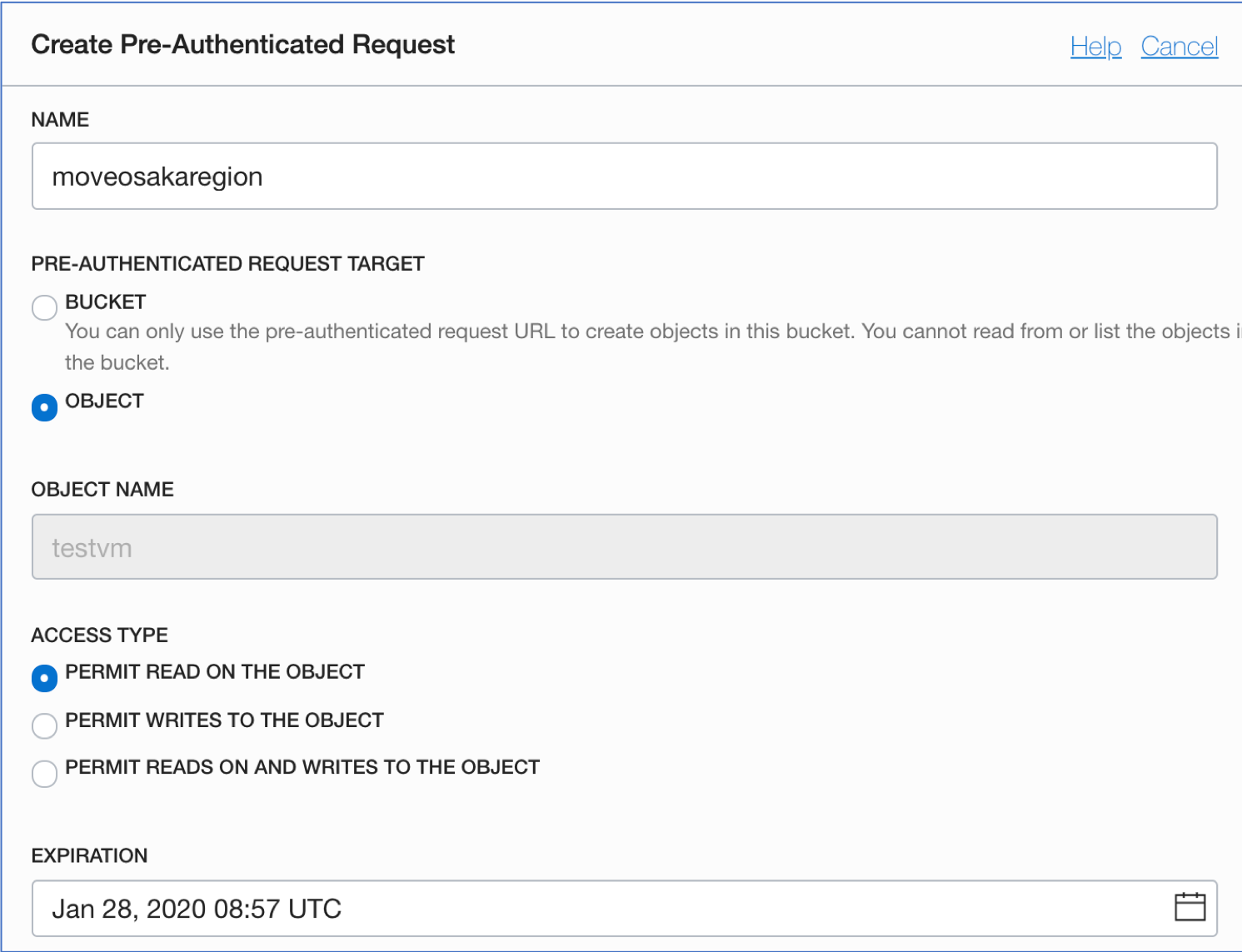This screenshot has width=1242, height=952.
Task: Open the expiration calendar picker icon
Action: 1190,906
